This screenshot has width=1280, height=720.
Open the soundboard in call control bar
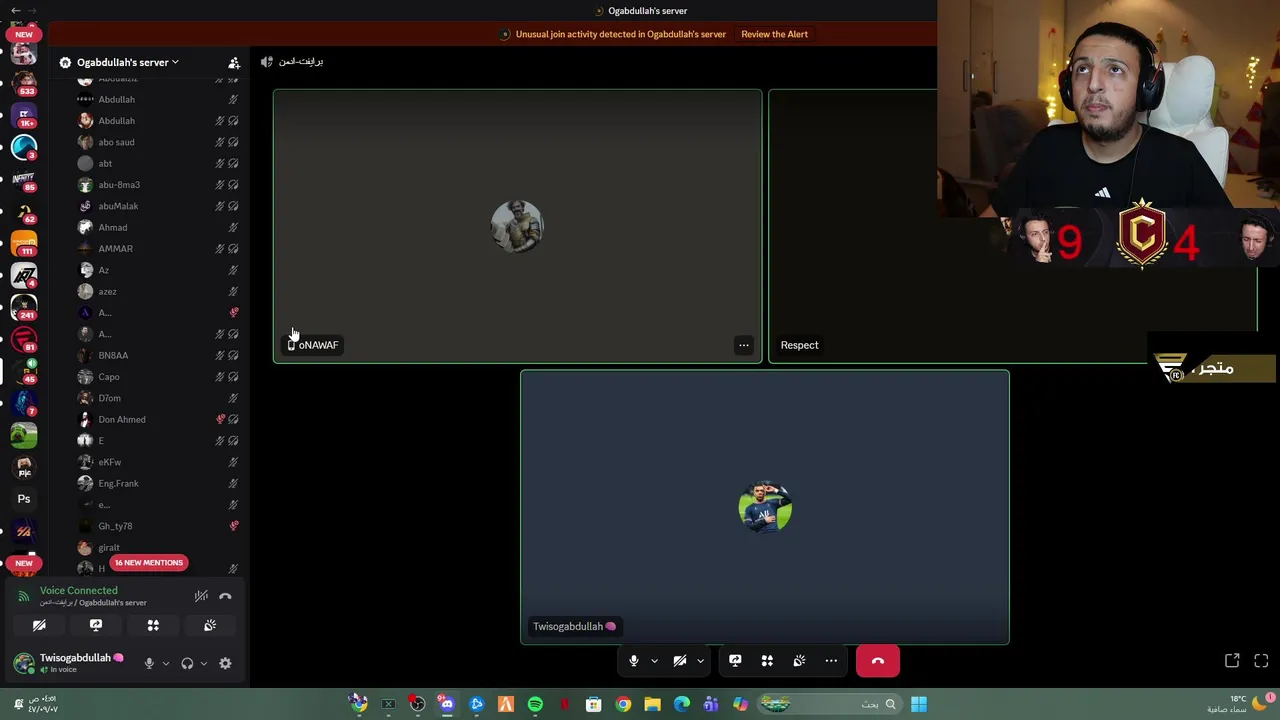(799, 661)
